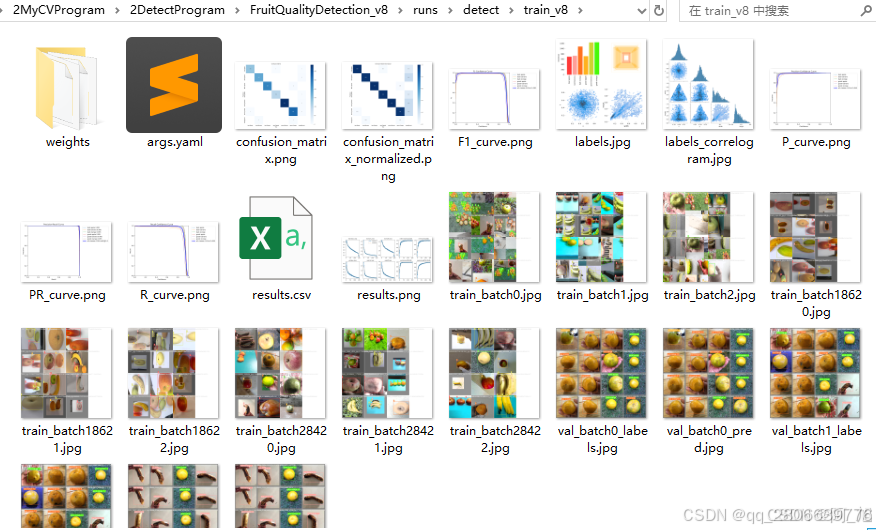Open the address bar history dropdown

[x=641, y=11]
